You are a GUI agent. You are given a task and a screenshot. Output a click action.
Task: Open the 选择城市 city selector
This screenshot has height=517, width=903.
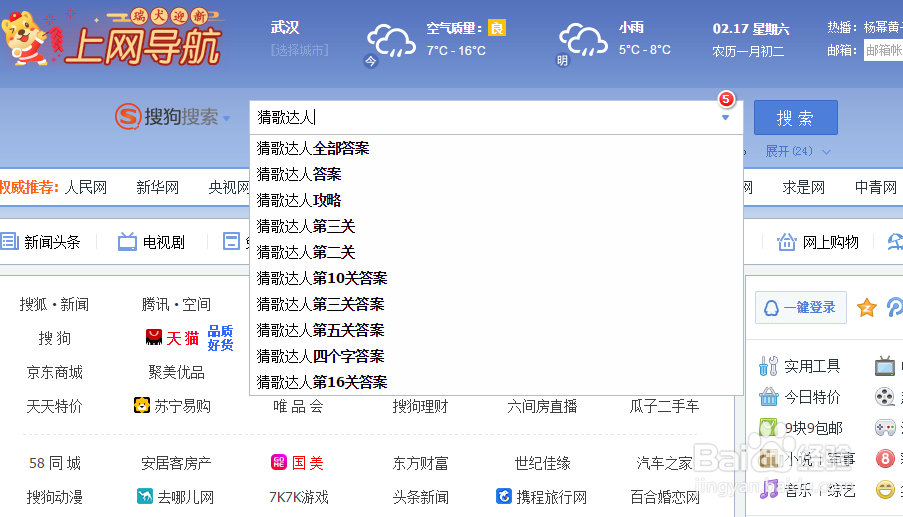click(x=299, y=51)
